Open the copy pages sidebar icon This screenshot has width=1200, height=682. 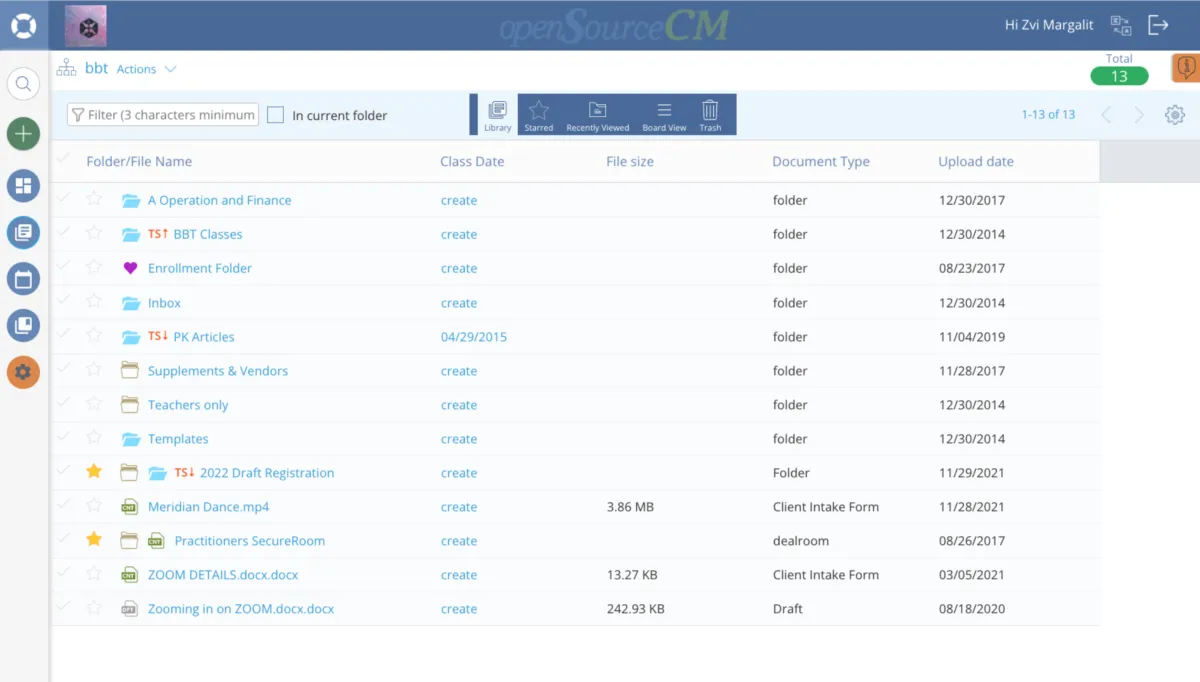[23, 325]
